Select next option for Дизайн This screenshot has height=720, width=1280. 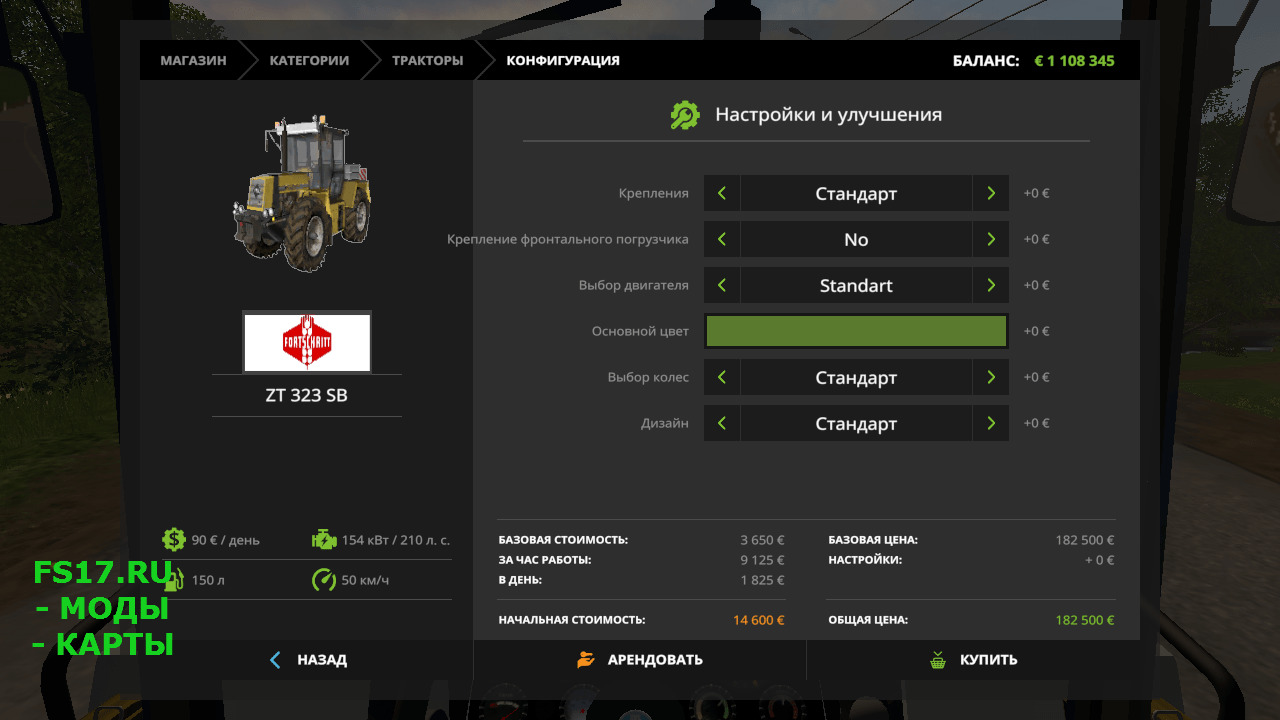coord(990,423)
